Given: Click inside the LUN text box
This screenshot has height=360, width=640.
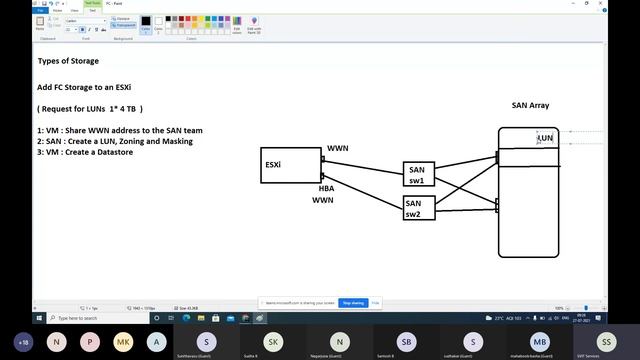Looking at the screenshot, I should point(545,138).
